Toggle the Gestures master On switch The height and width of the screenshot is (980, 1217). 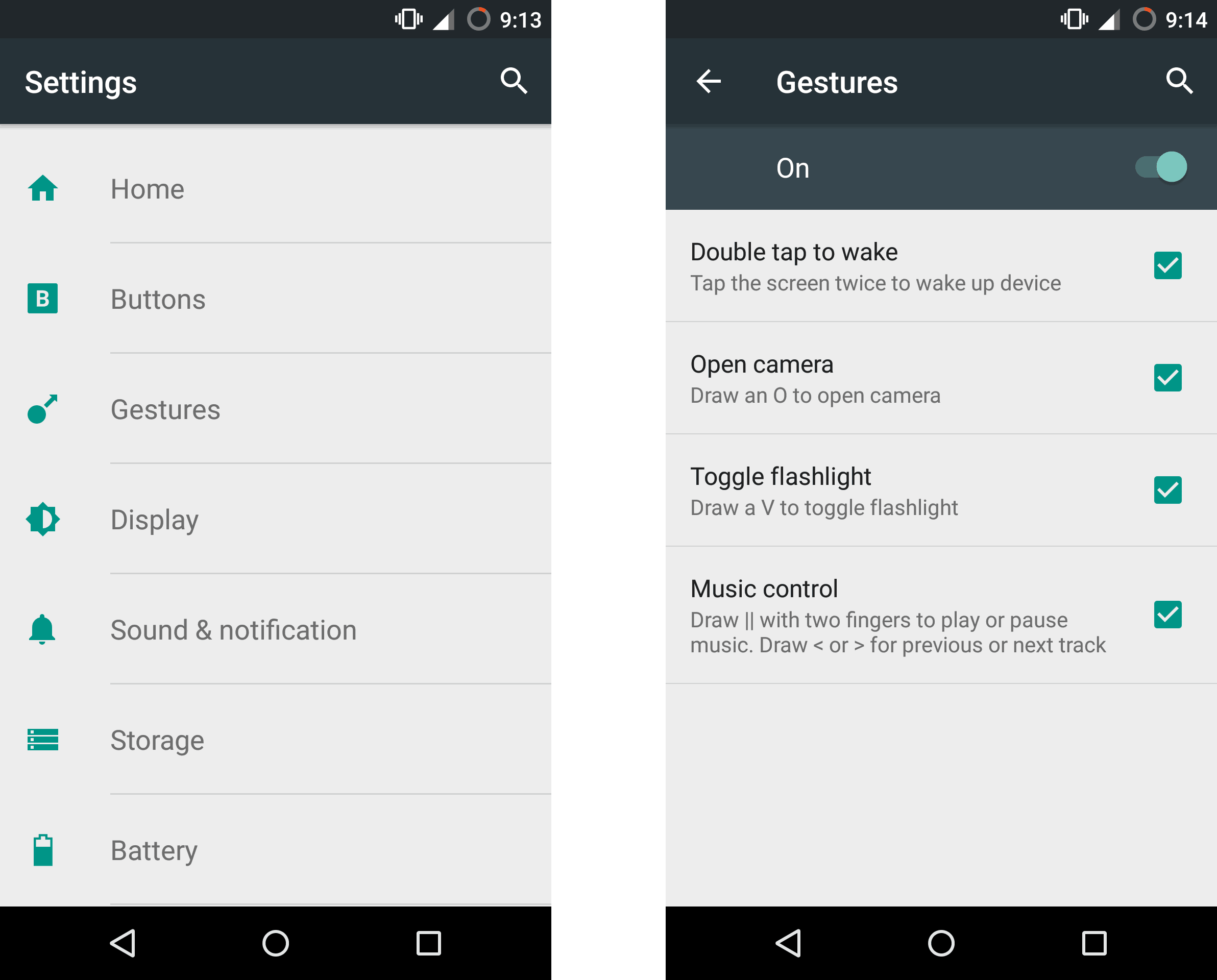click(1165, 166)
